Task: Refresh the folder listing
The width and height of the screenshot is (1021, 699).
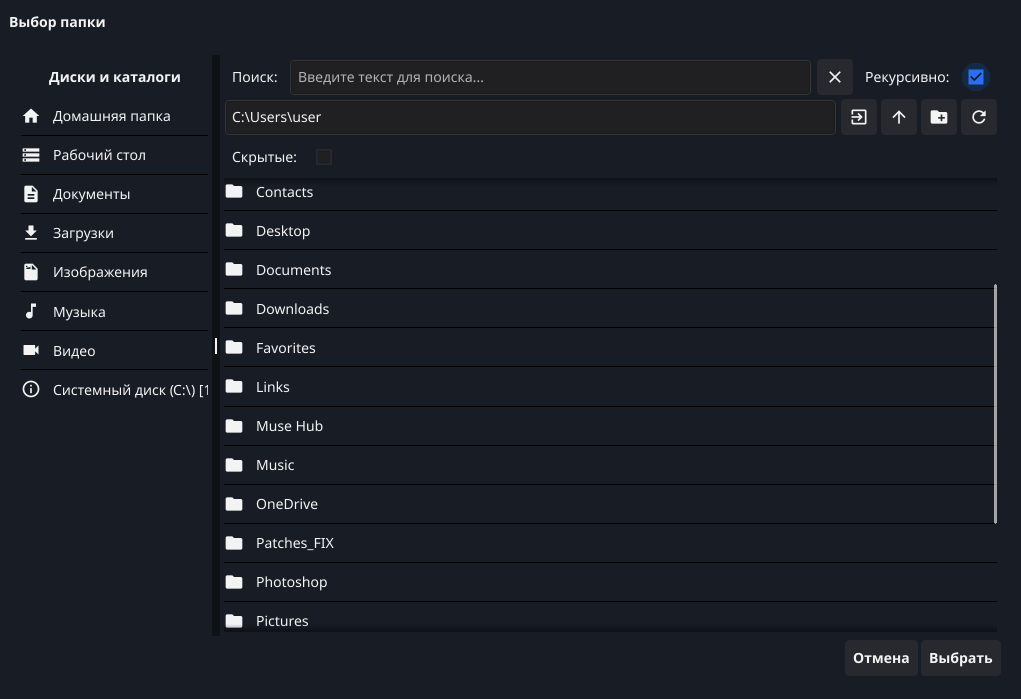Action: tap(978, 117)
